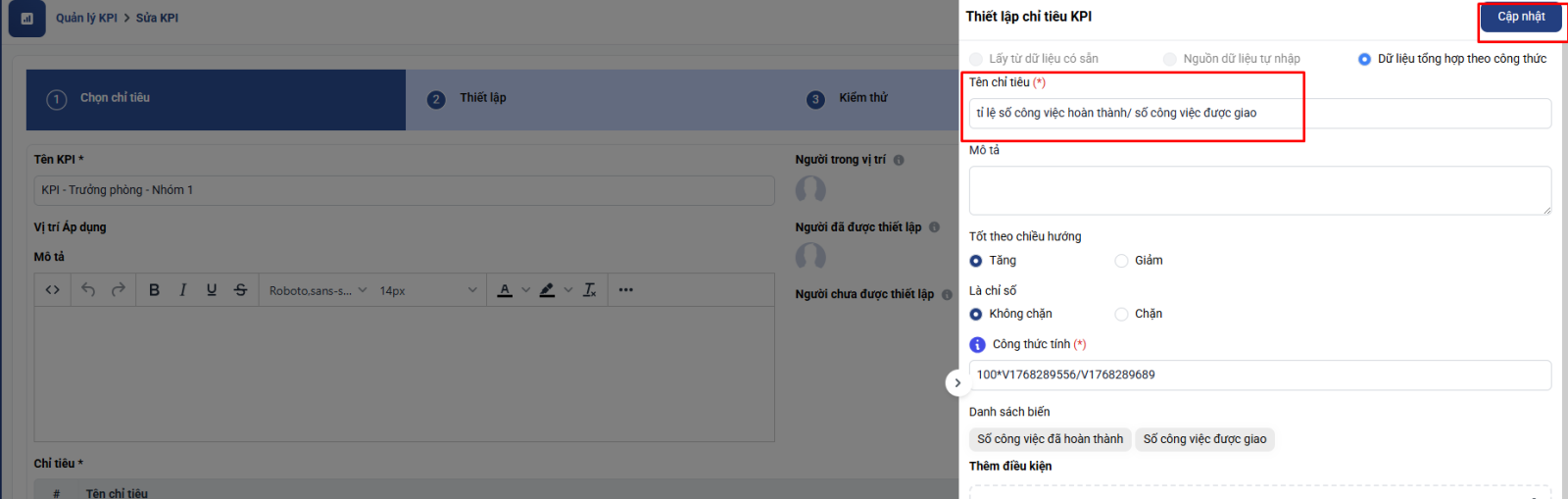The height and width of the screenshot is (499, 1568).
Task: Click the "Cập nhật" button
Action: point(1520,17)
